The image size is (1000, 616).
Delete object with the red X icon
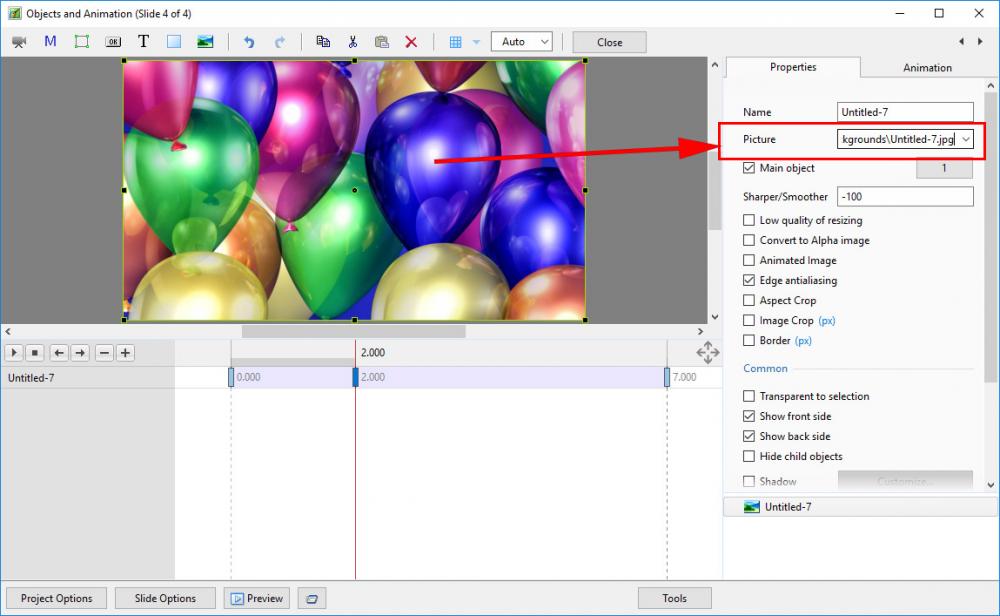click(411, 42)
